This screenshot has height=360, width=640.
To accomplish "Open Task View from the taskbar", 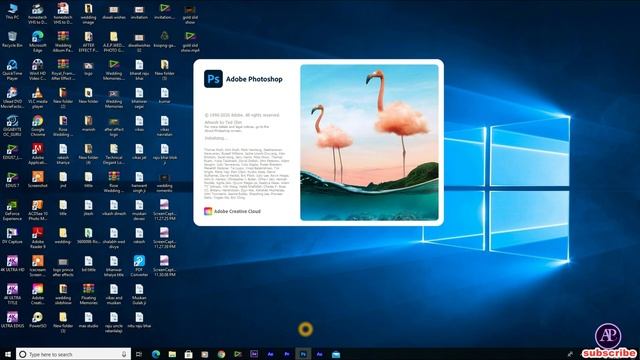I will click(139, 354).
